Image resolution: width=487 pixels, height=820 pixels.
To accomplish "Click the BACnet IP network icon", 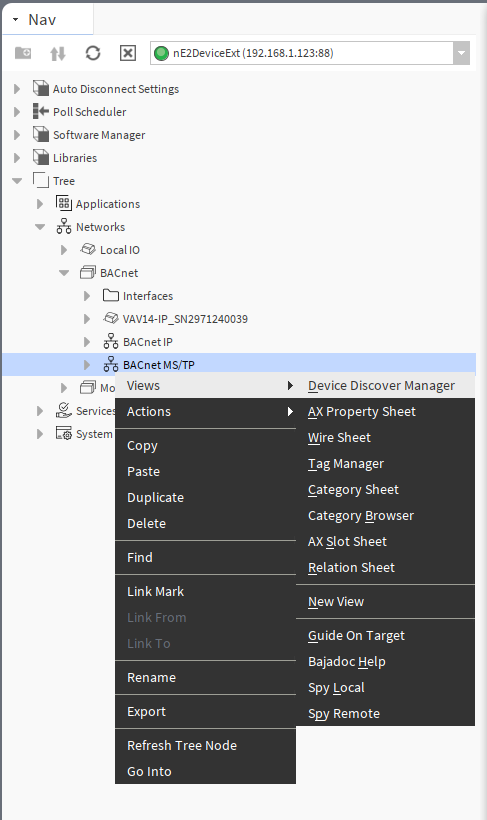I will click(111, 341).
